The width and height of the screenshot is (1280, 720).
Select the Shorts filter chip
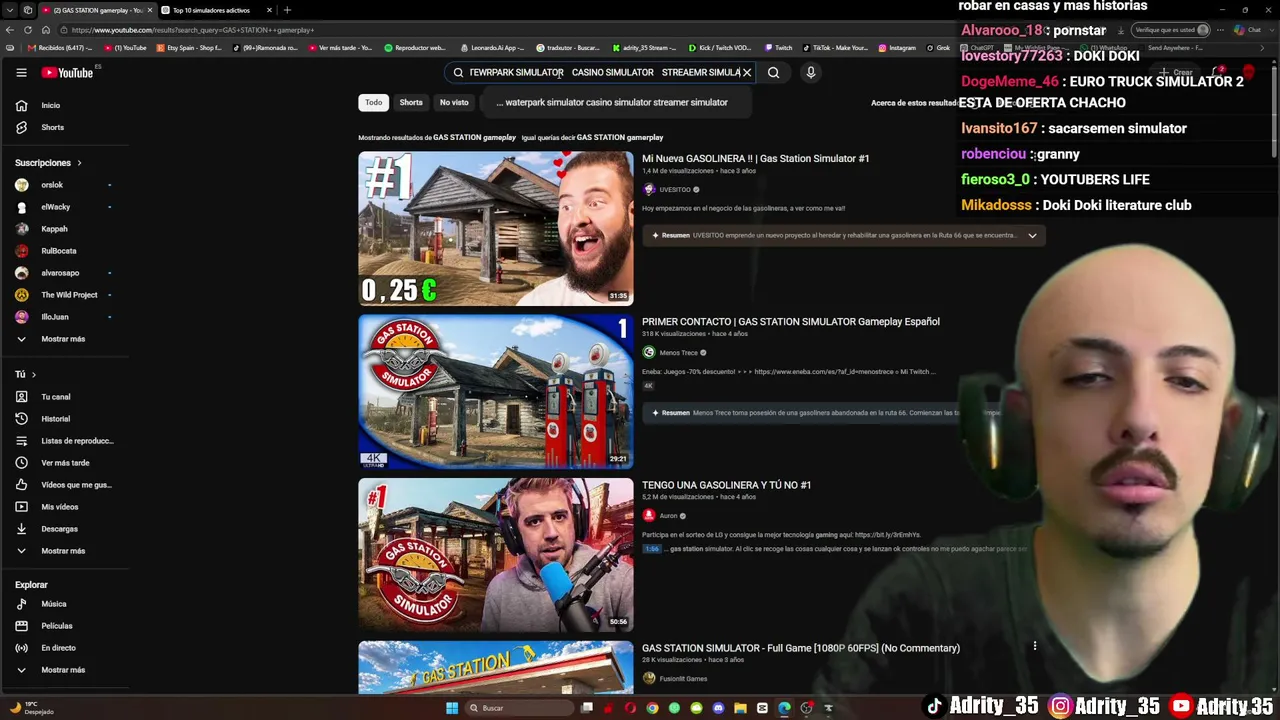(411, 102)
